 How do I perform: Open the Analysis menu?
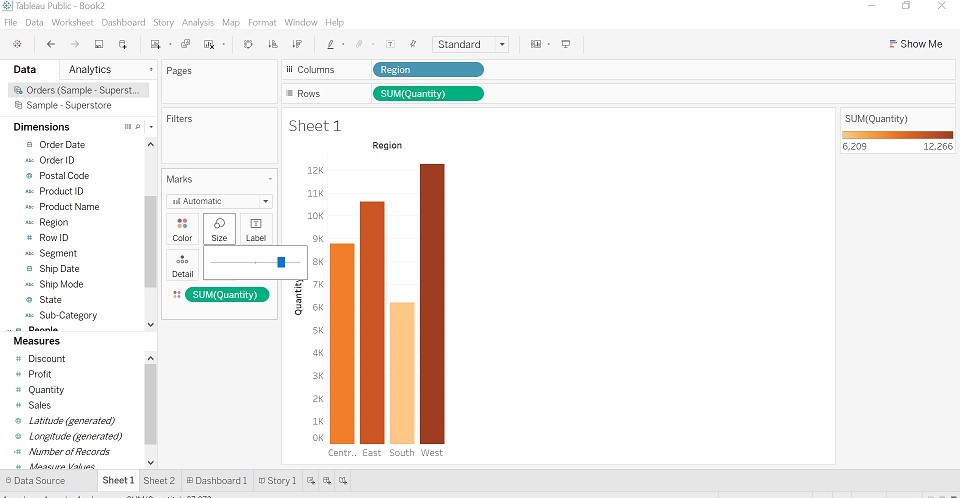click(x=198, y=22)
